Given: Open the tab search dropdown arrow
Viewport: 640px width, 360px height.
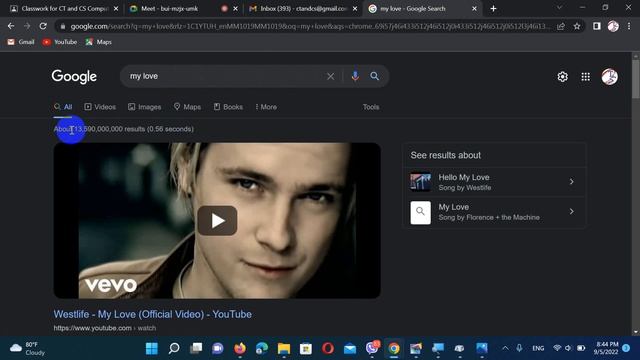Looking at the screenshot, I should 559,8.
